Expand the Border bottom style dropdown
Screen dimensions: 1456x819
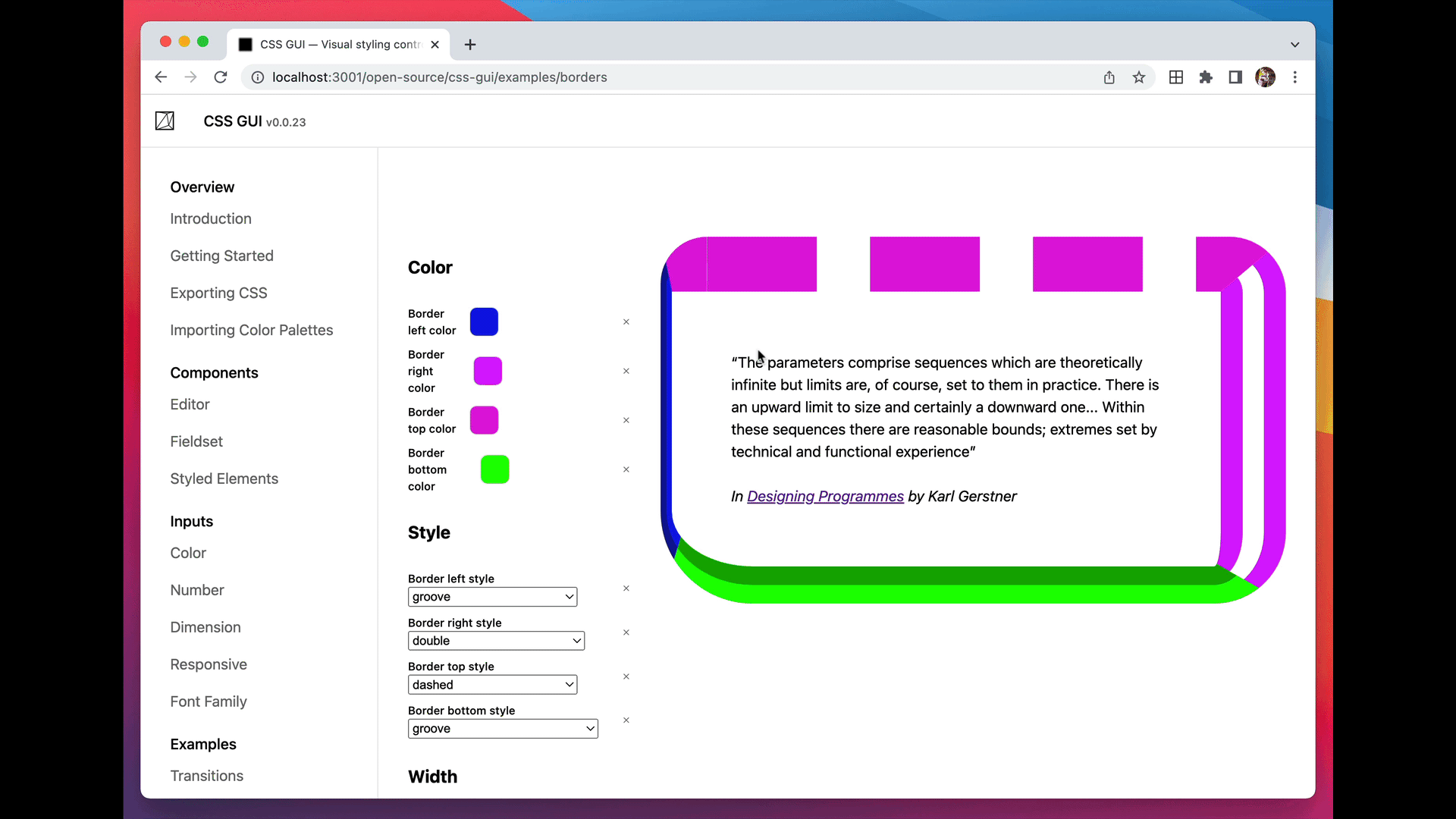point(503,729)
